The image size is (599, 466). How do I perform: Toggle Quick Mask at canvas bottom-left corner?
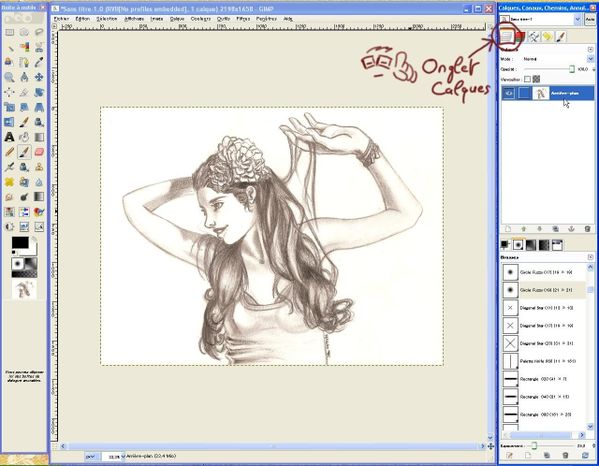coord(54,446)
